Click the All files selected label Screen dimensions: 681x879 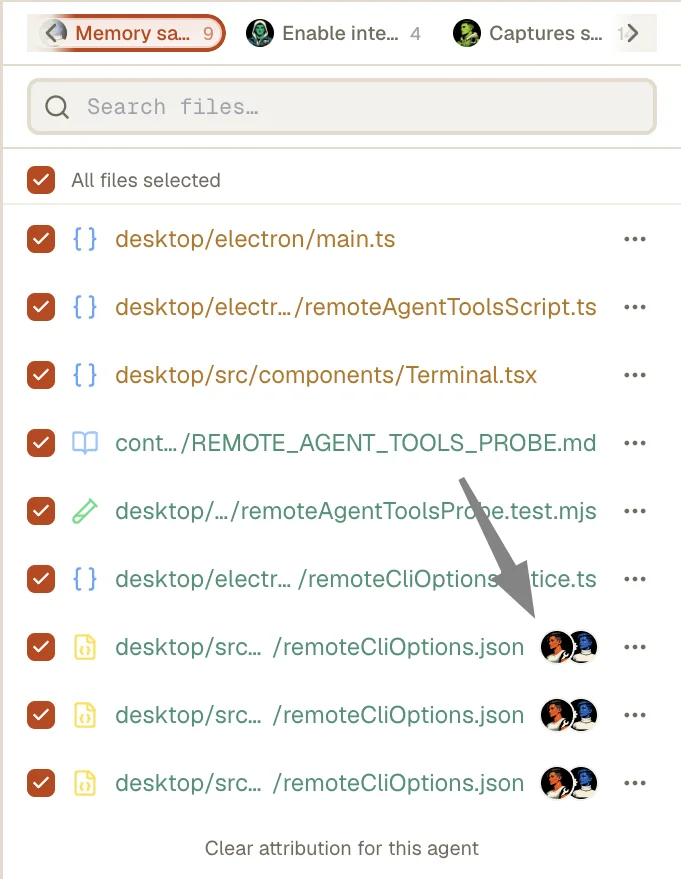pyautogui.click(x=146, y=180)
